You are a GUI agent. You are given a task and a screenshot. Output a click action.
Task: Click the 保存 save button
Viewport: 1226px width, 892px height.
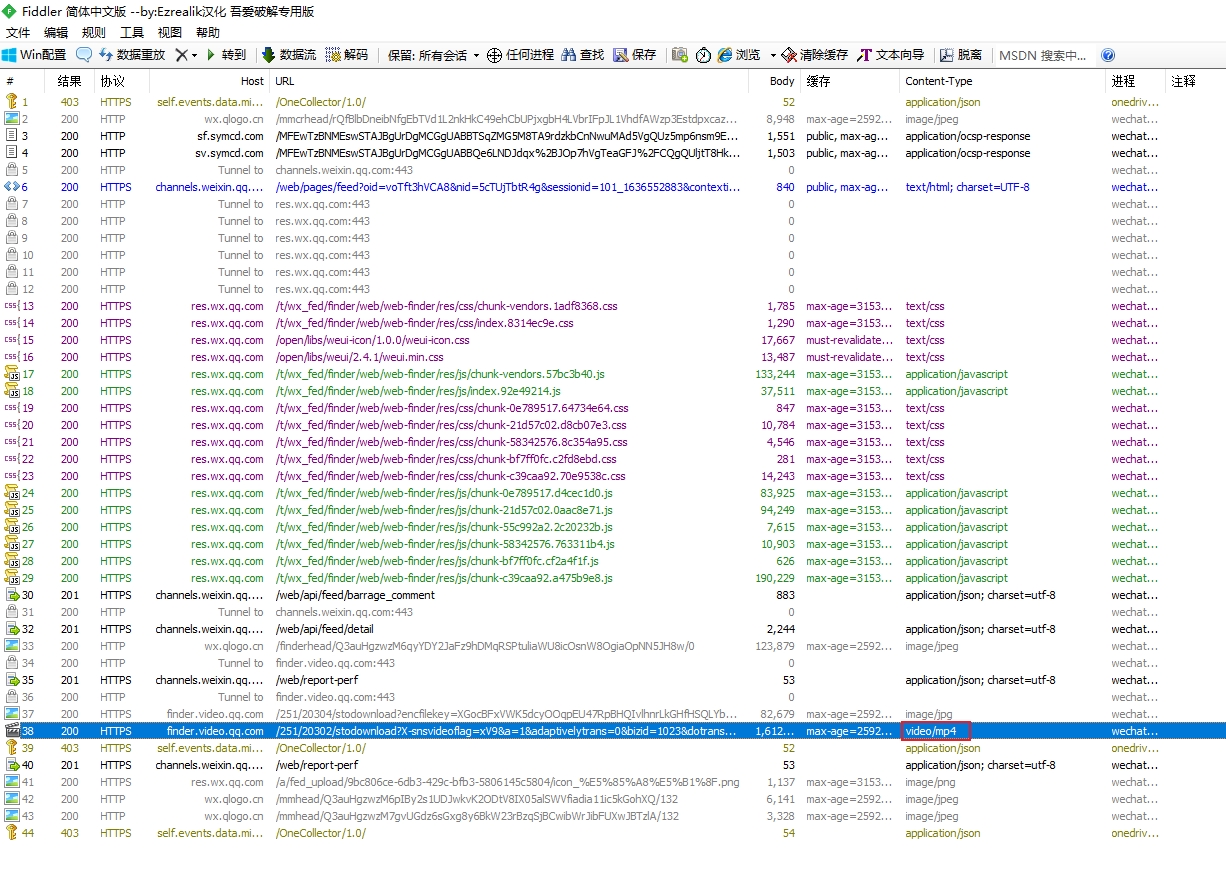tap(635, 55)
